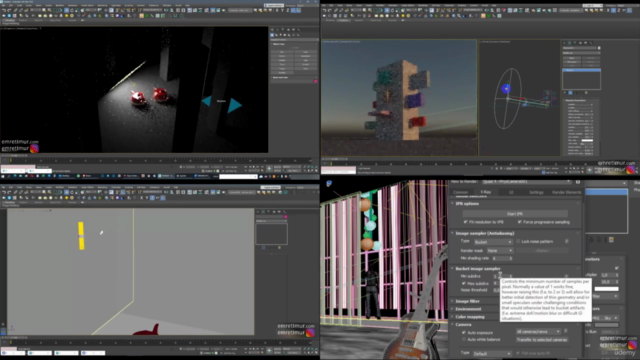Switch to the Common tab in render setup
The height and width of the screenshot is (360, 640).
pos(460,192)
